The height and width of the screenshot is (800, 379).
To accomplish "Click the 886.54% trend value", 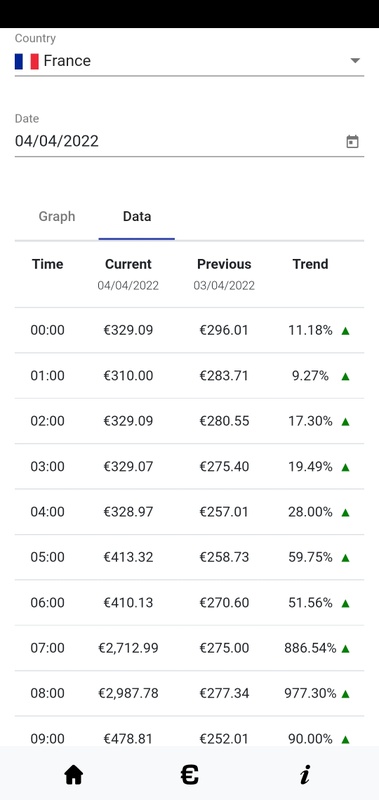I will pyautogui.click(x=310, y=648).
